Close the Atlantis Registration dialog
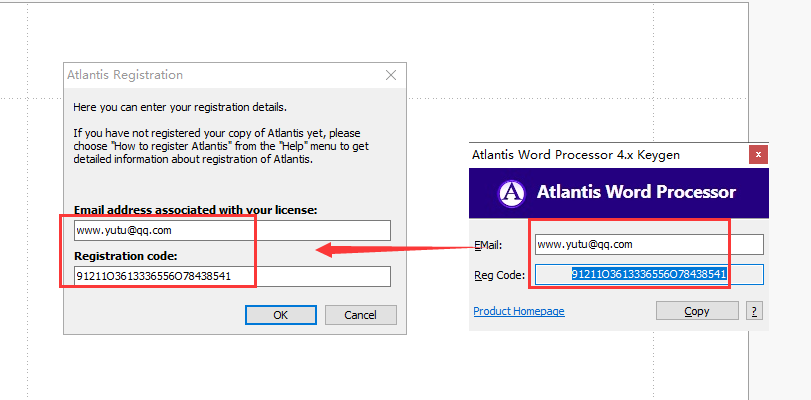The image size is (811, 400). tap(391, 75)
